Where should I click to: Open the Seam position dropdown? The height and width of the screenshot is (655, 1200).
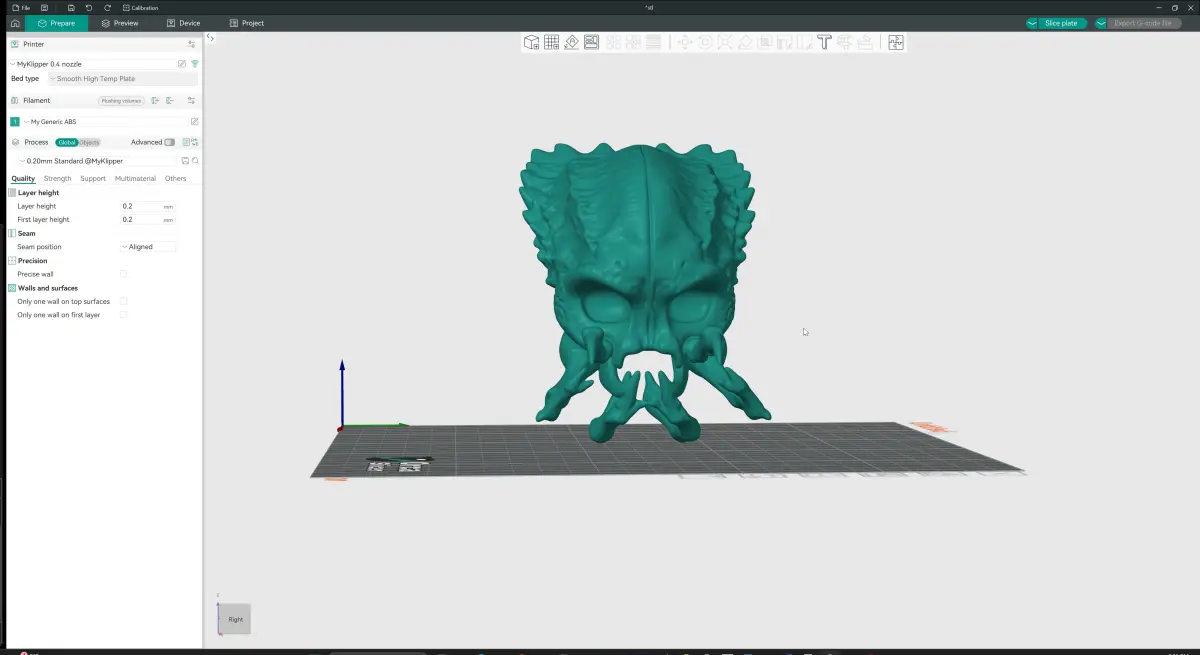147,247
